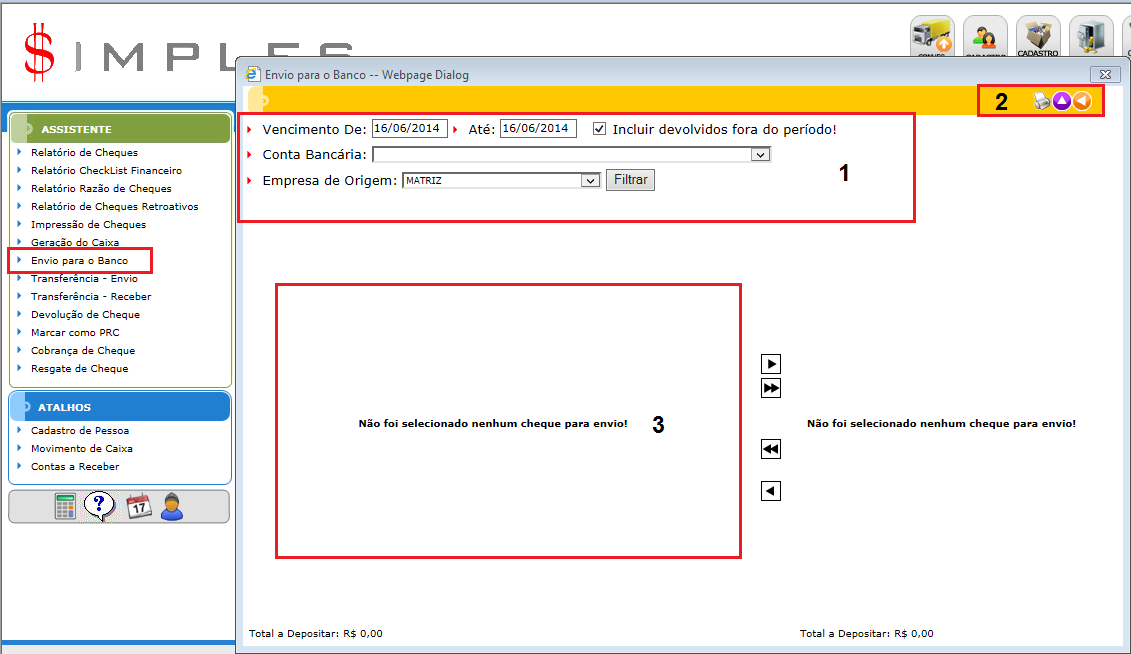Expand the Conta Bancária dropdown
This screenshot has width=1131, height=654.
761,155
